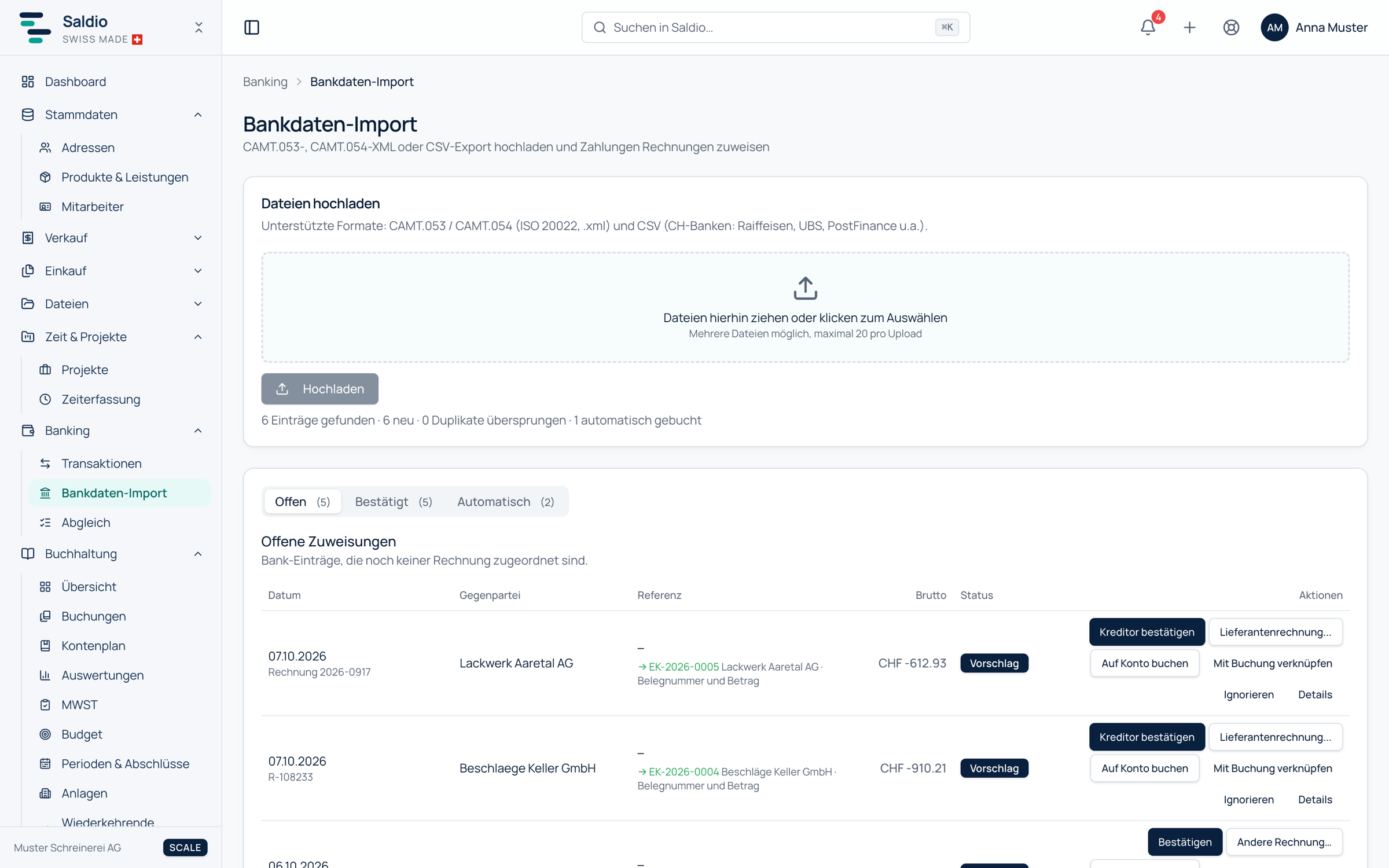Screen dimensions: 1389x868
Task: Click the plus add icon
Action: click(1189, 27)
